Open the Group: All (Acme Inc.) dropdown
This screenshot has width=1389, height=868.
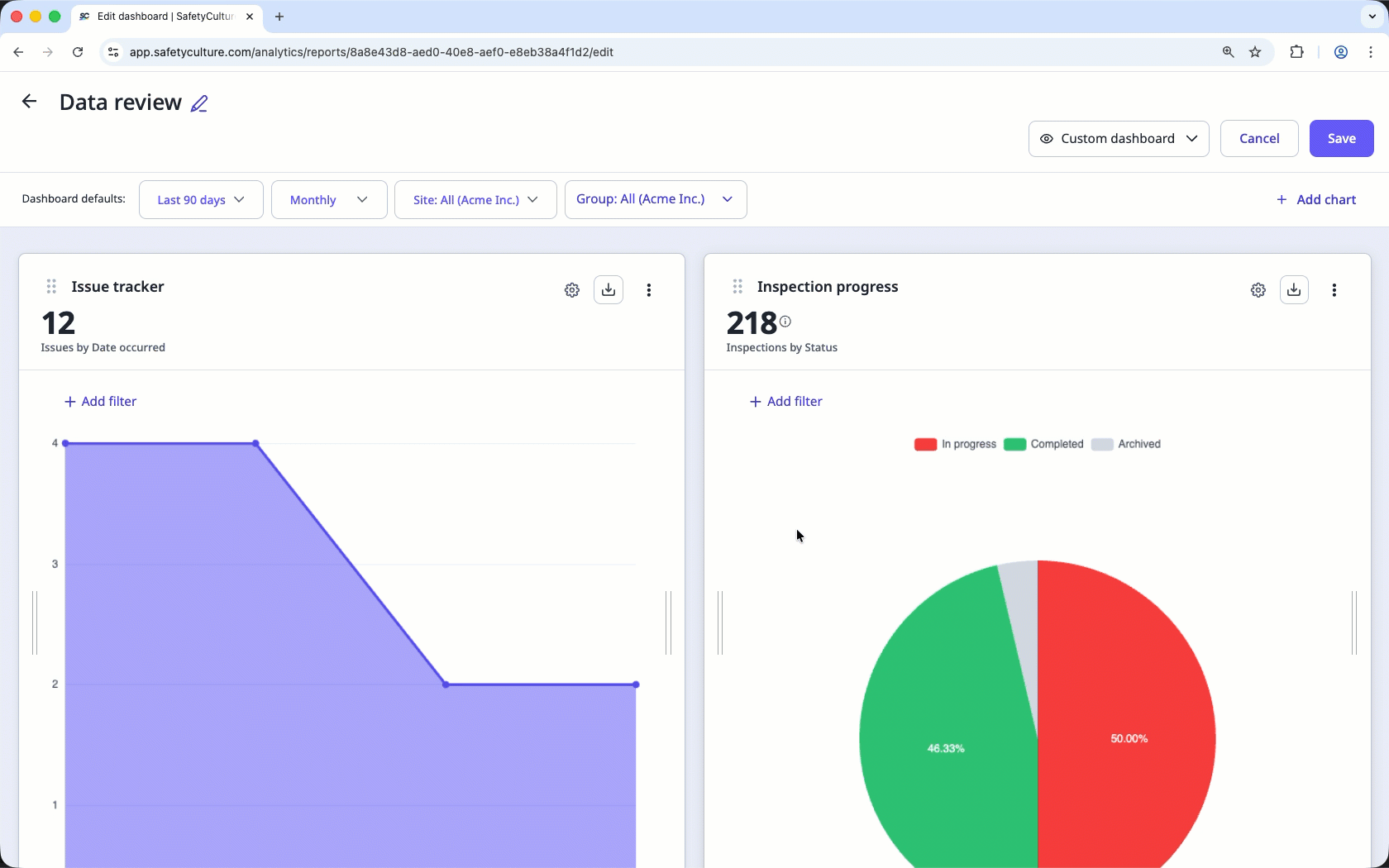coord(656,199)
